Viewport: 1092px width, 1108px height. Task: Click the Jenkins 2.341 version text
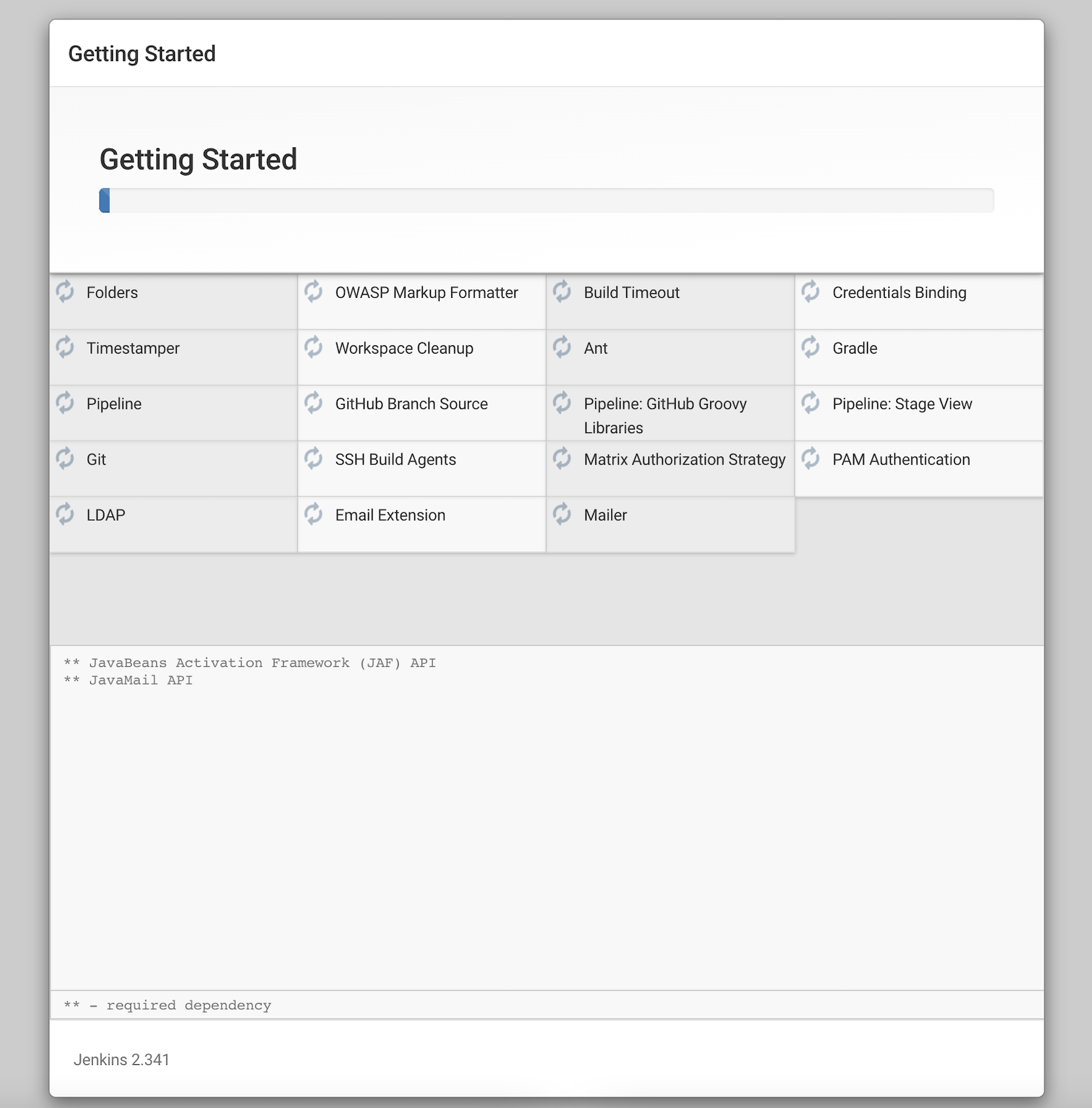coord(122,1060)
